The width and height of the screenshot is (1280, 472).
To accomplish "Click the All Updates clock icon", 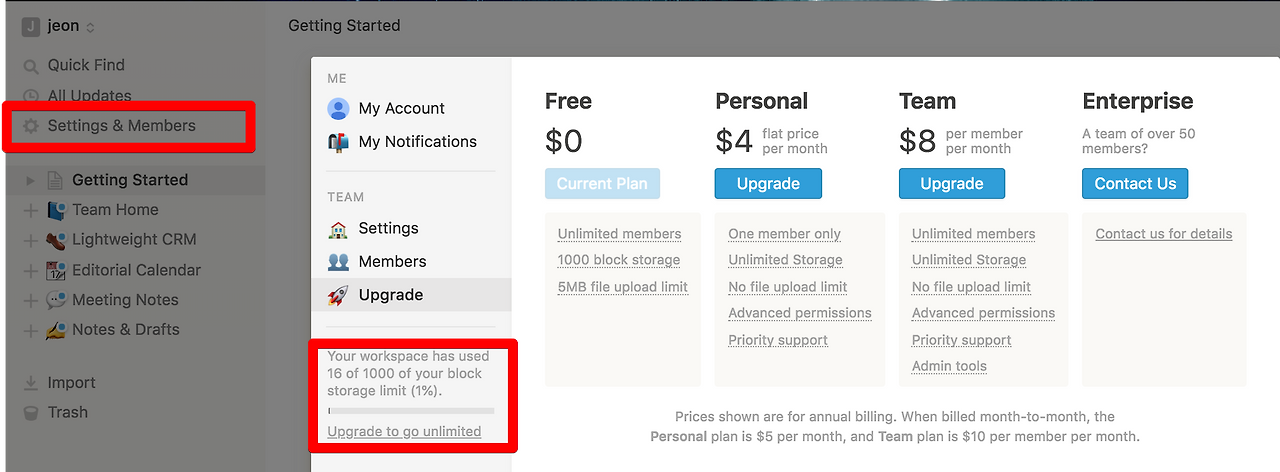I will (x=31, y=96).
